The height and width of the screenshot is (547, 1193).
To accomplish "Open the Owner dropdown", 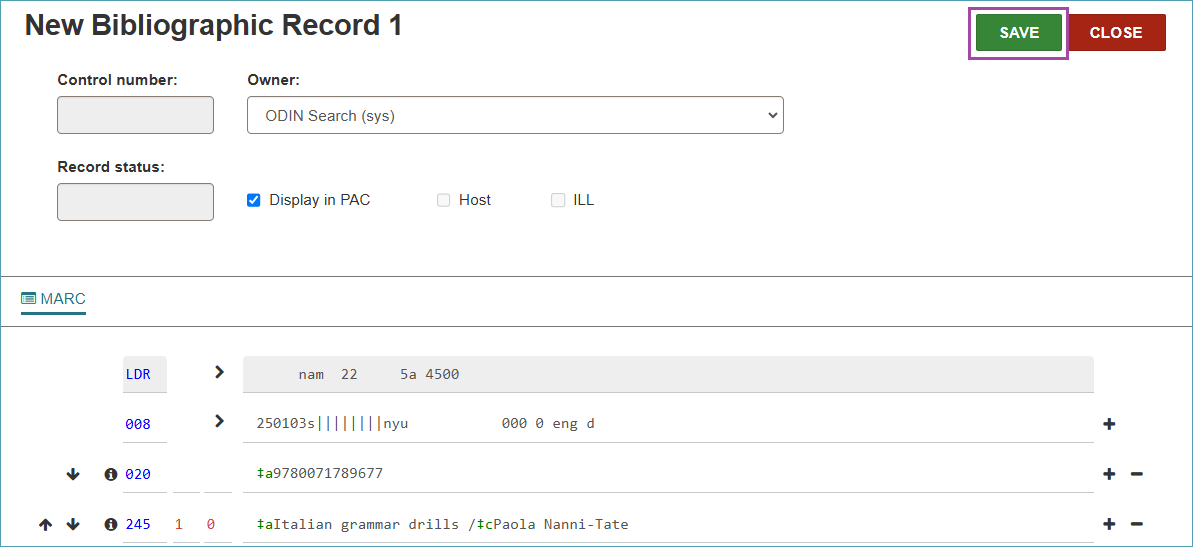I will click(515, 115).
